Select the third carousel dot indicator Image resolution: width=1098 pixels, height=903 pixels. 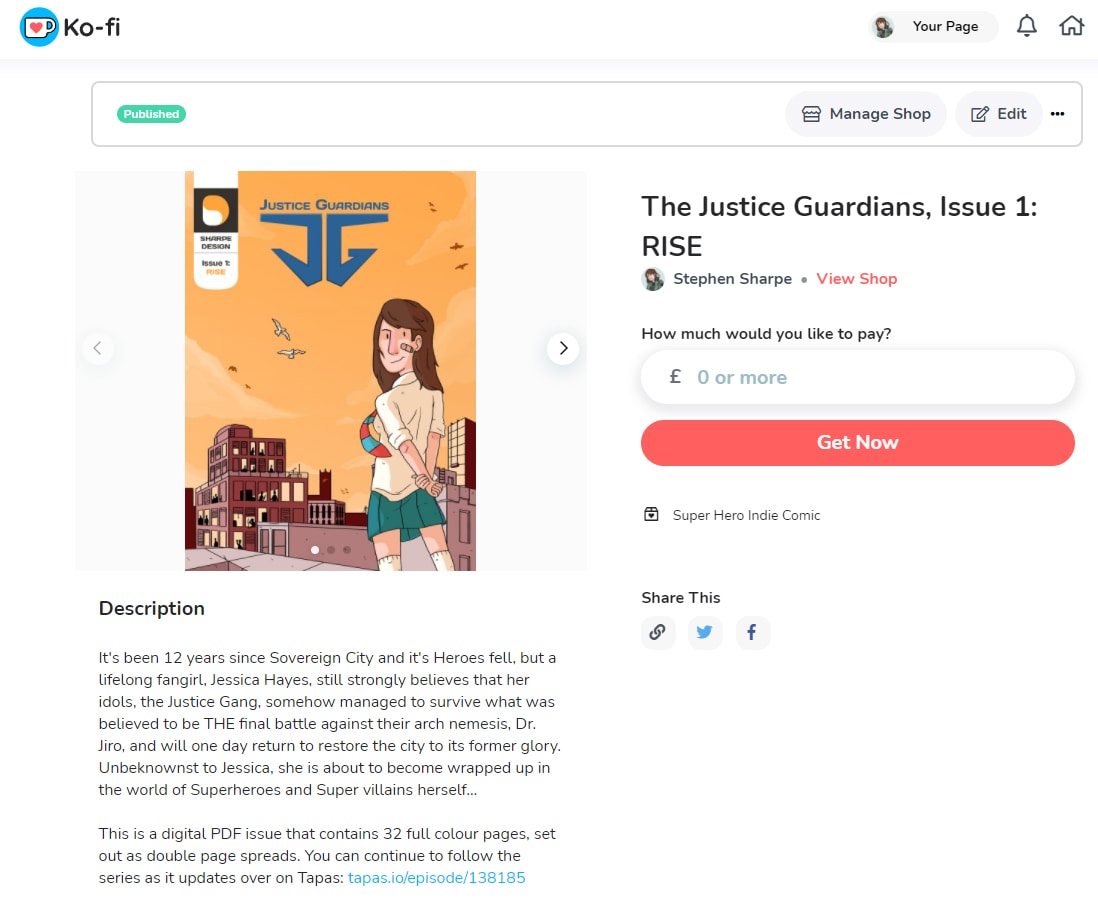coord(347,550)
